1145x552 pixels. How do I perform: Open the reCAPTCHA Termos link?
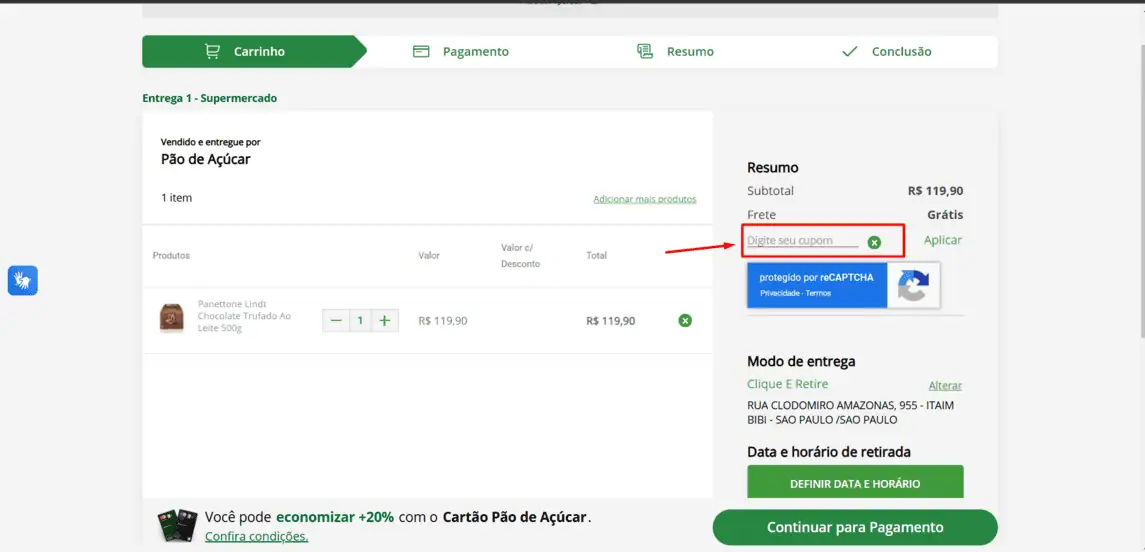819,293
